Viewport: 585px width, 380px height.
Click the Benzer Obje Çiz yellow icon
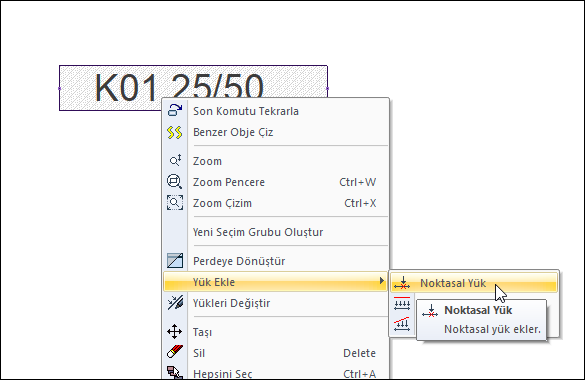pos(175,132)
